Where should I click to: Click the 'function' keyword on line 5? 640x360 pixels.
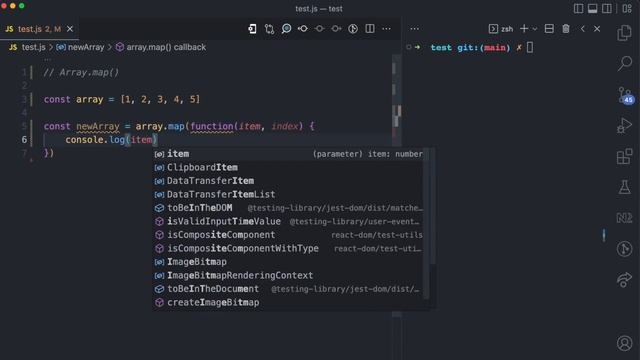point(212,126)
